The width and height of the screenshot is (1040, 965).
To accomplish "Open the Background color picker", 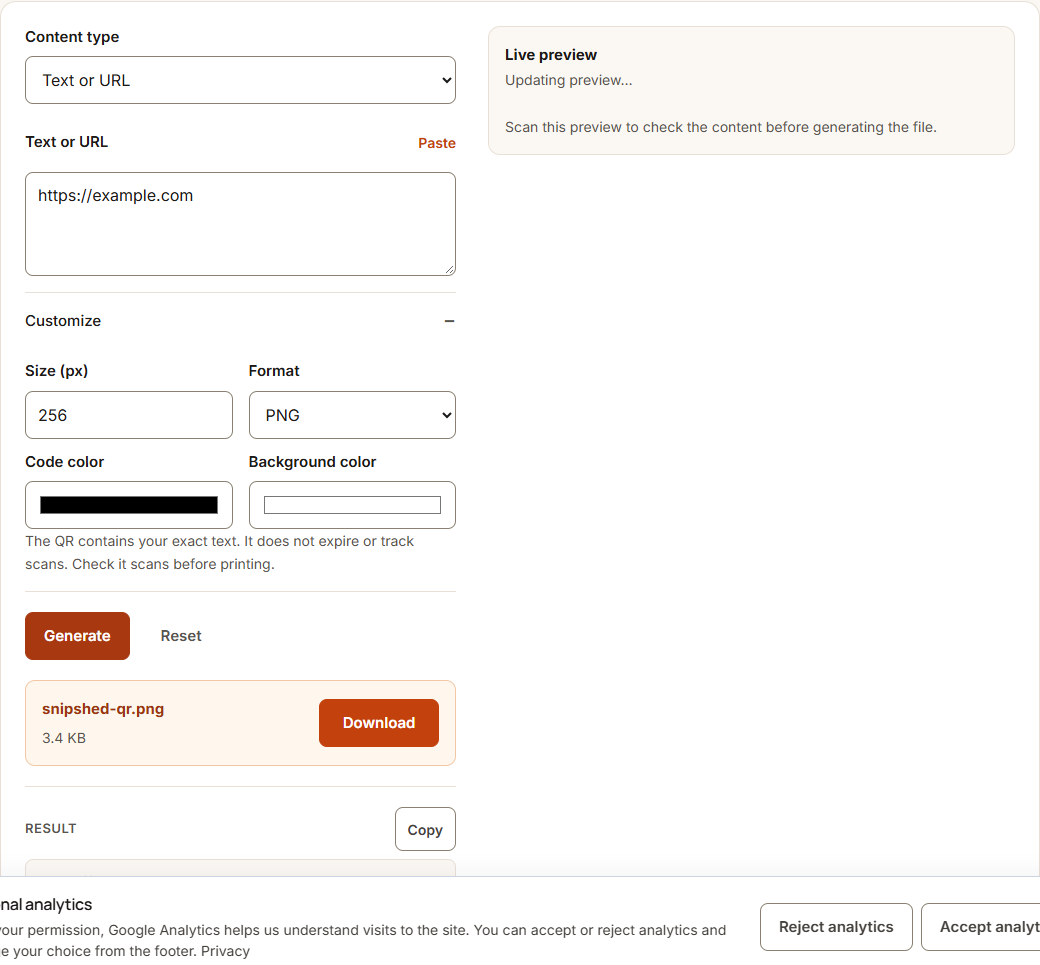I will pos(352,505).
